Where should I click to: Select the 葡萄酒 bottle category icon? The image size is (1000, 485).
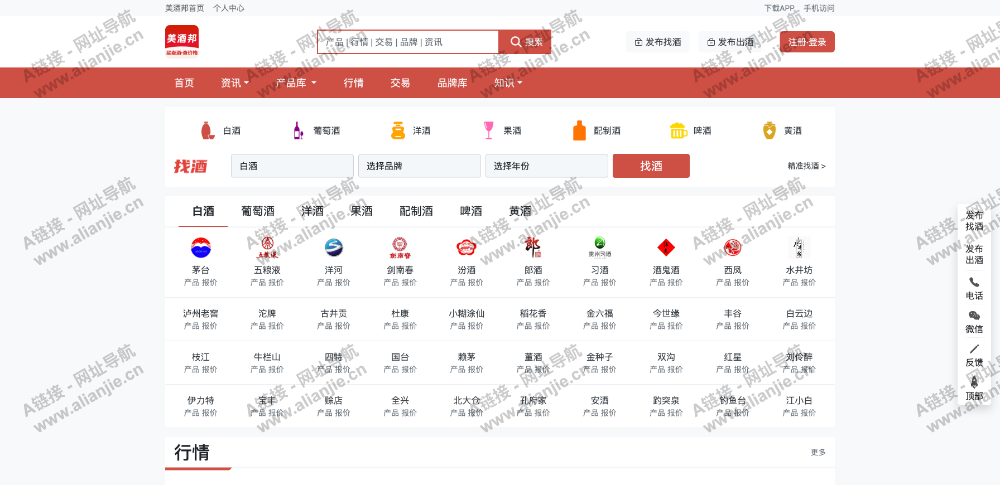point(298,130)
